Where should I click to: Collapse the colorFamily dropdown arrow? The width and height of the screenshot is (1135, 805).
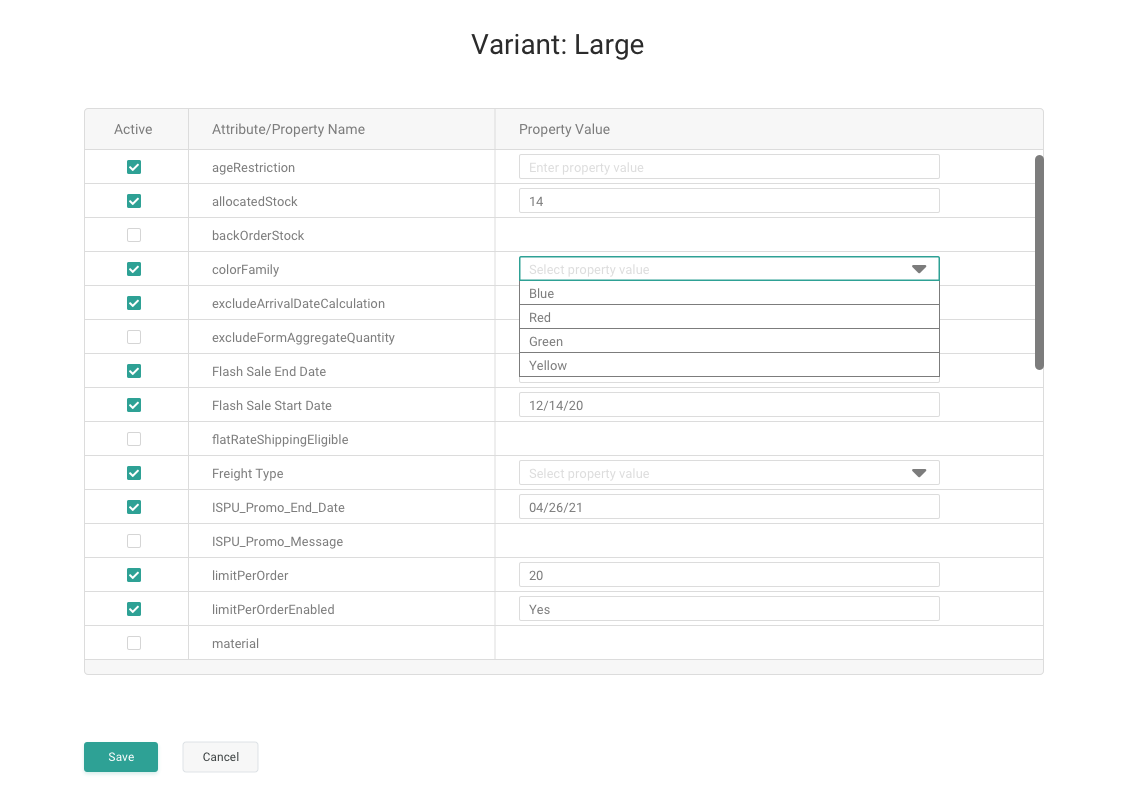coord(918,268)
